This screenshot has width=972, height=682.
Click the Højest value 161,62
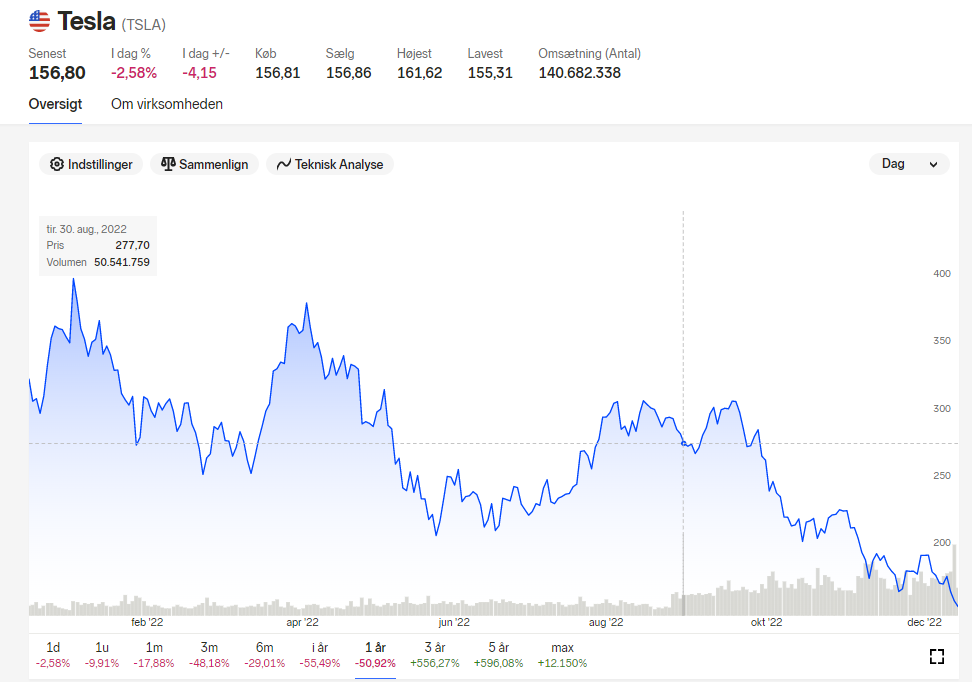pyautogui.click(x=420, y=73)
